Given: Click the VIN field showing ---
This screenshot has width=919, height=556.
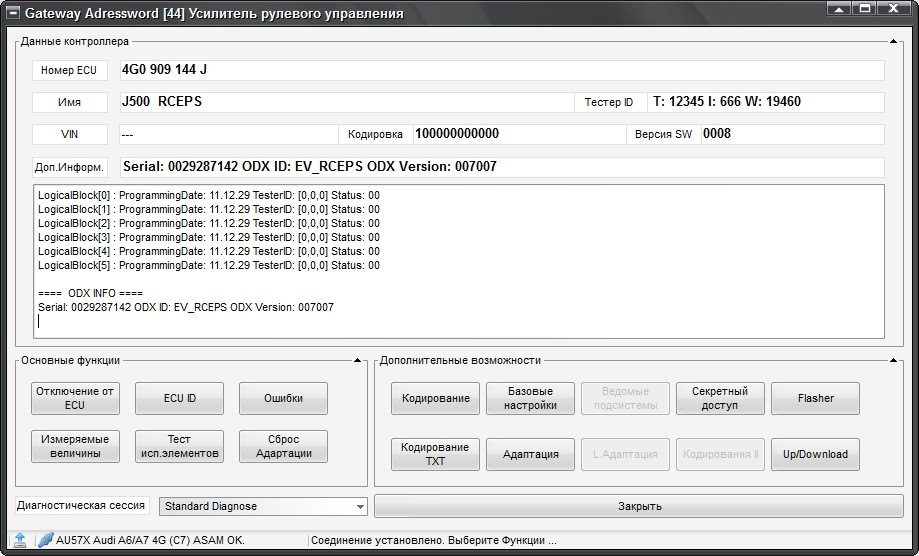Looking at the screenshot, I should point(229,134).
